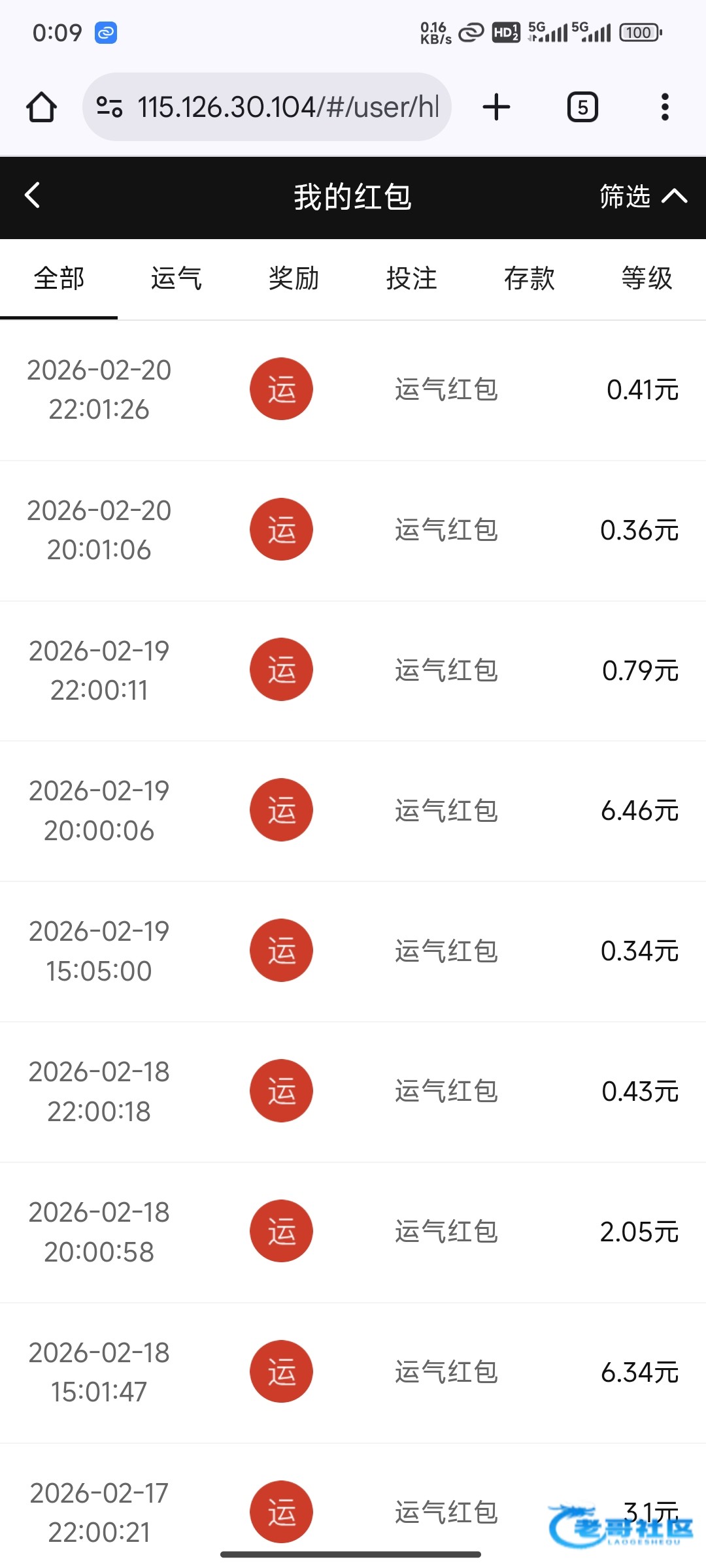Open the browser three-dot menu
Screen dimensions: 706x1568
point(665,107)
